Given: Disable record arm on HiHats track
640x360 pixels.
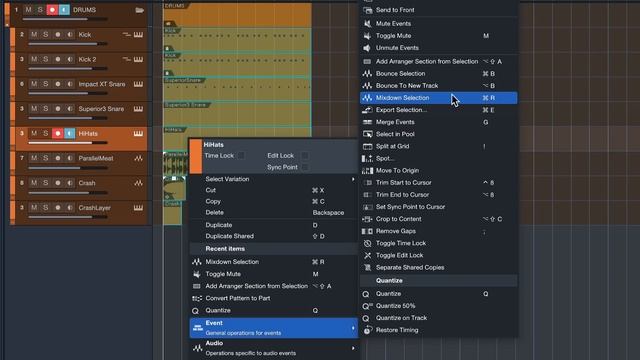Looking at the screenshot, I should point(58,133).
